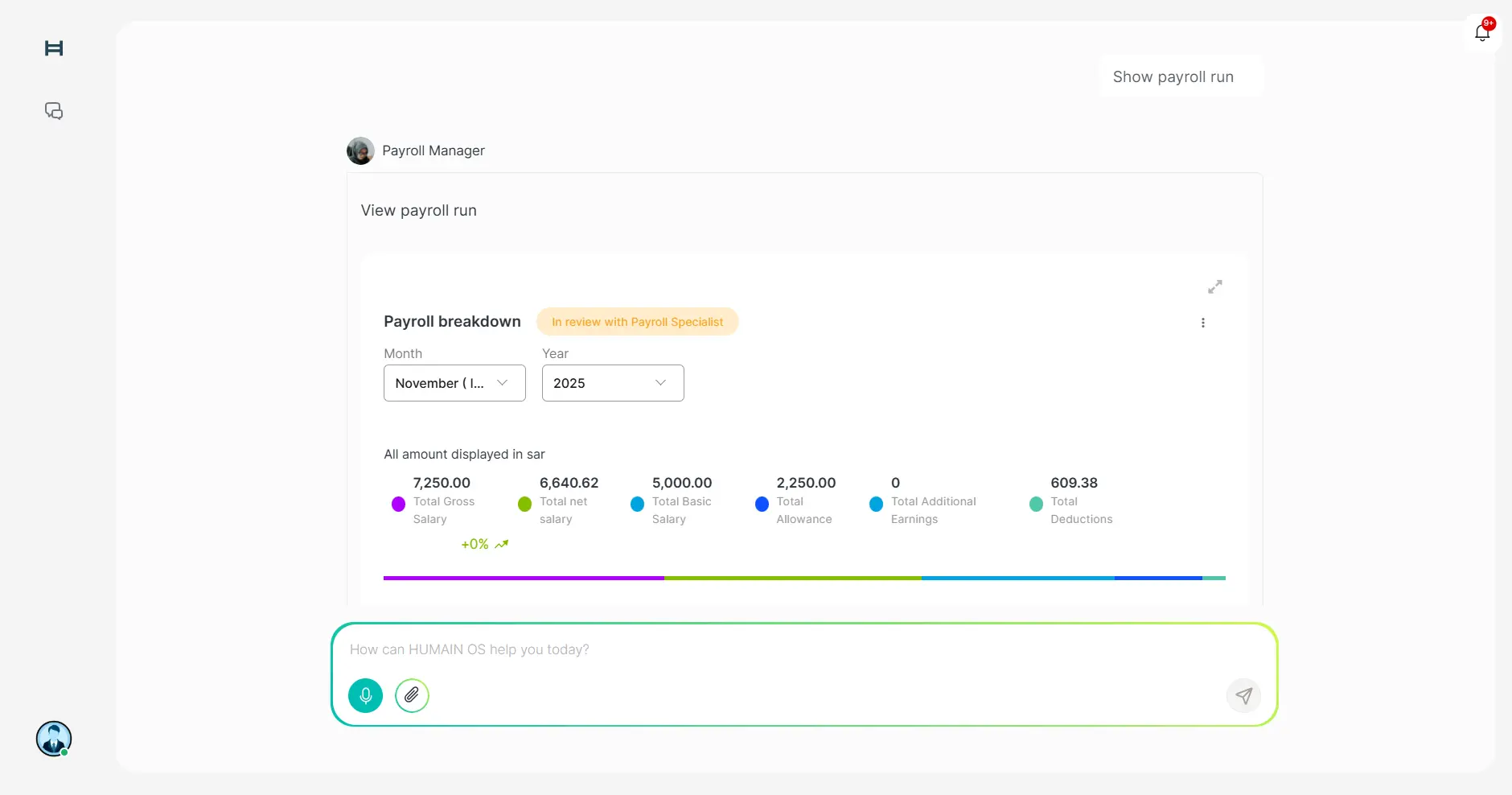This screenshot has width=1512, height=795.
Task: Focus the HUMAIN OS chat input field
Action: coord(804,649)
